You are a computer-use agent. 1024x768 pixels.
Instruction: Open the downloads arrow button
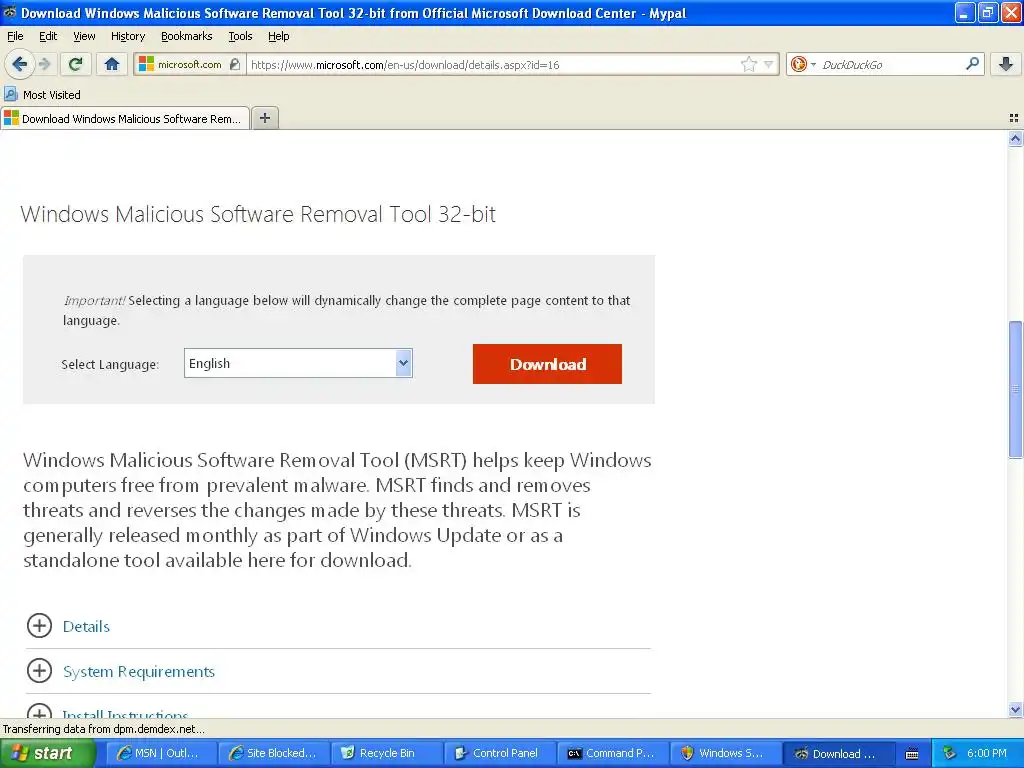tap(1006, 64)
